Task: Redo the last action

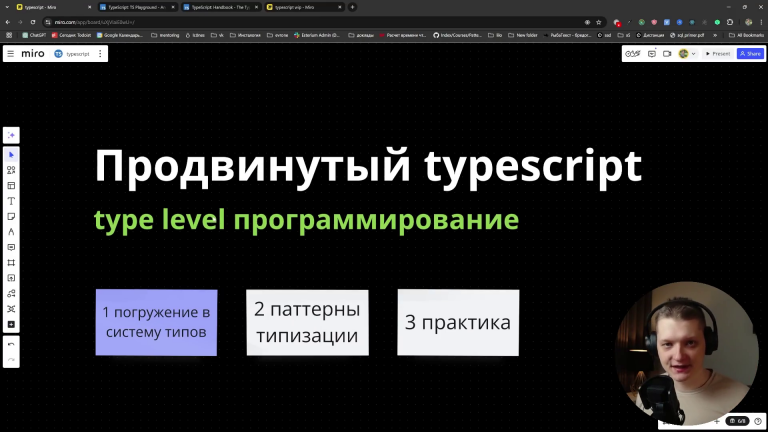Action: (x=11, y=360)
